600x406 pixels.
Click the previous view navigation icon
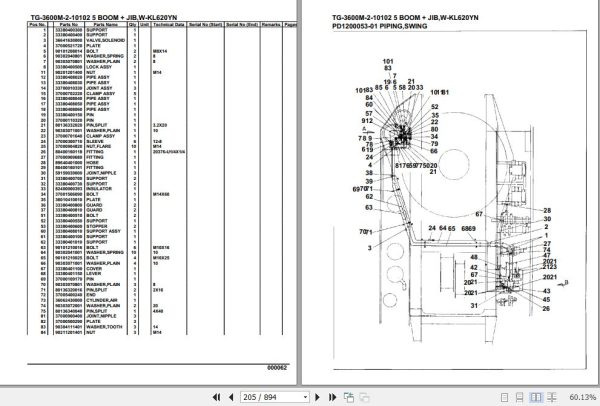point(349,397)
